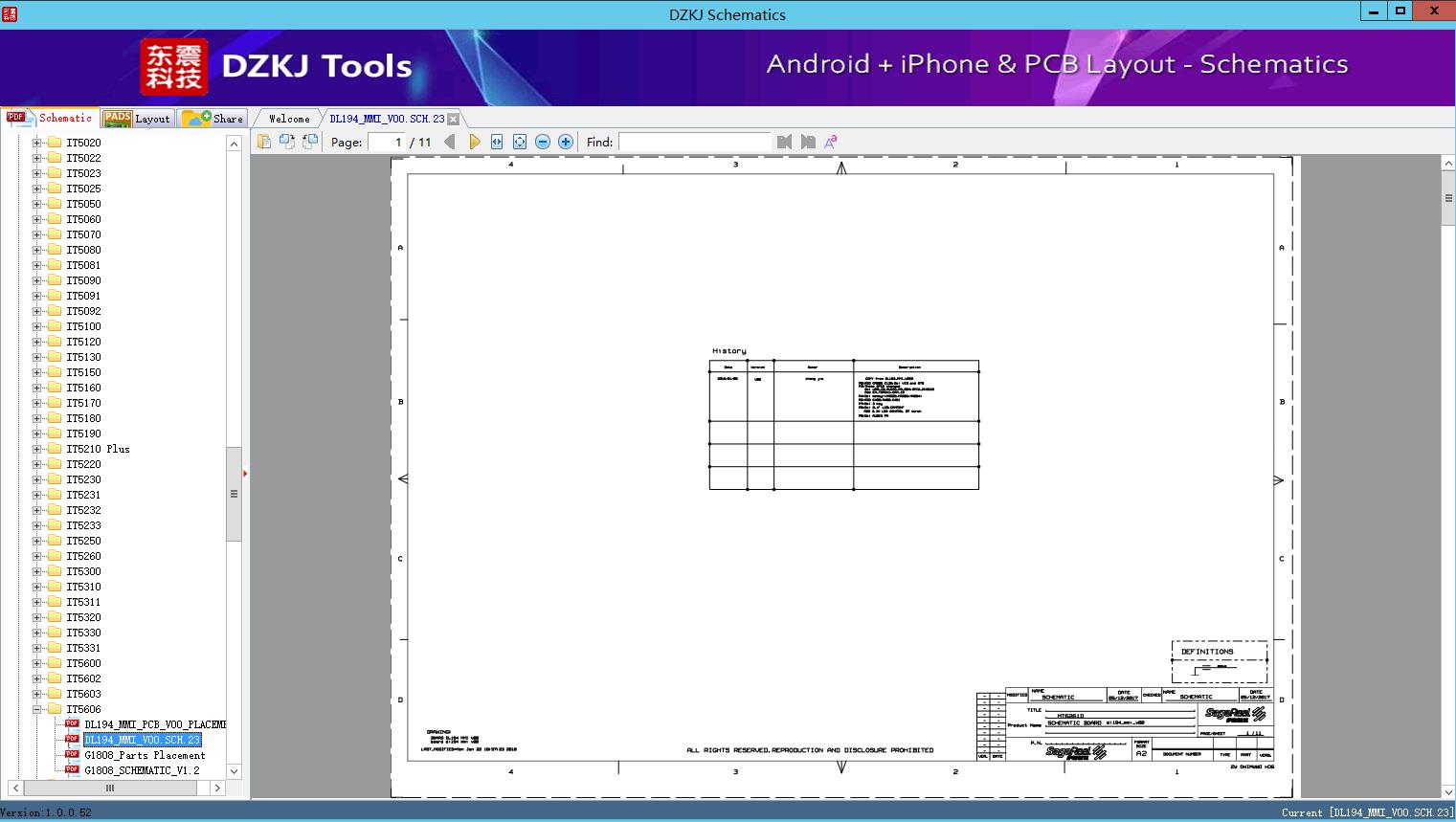Click PDF icon of G1808_SCHEMATIC_V1.2 file
The image size is (1456, 822).
(x=72, y=769)
